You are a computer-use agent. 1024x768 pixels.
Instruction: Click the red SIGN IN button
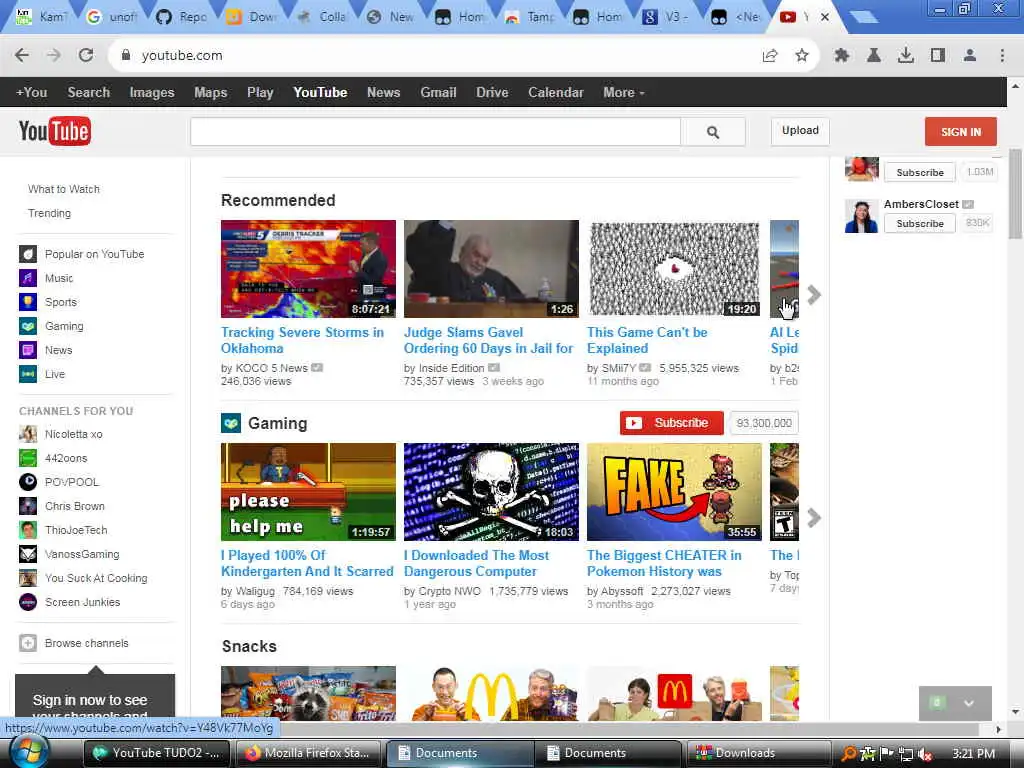pos(961,132)
